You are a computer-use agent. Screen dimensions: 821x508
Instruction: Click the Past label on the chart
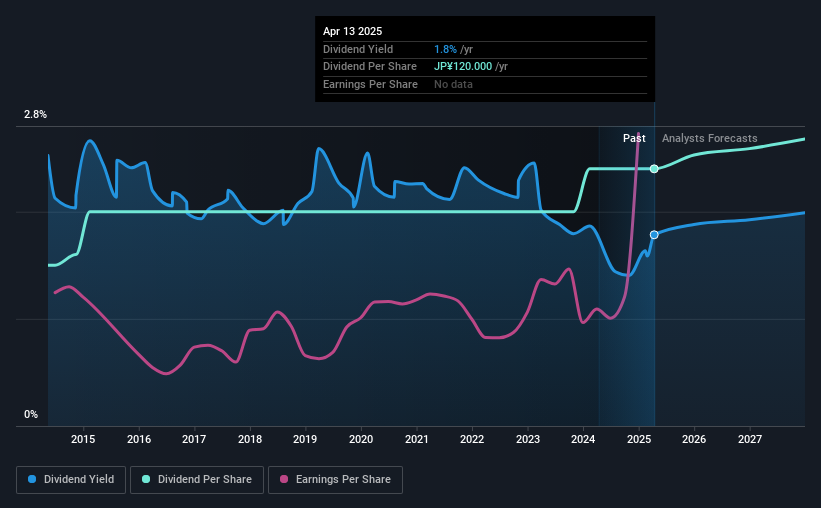[x=634, y=138]
